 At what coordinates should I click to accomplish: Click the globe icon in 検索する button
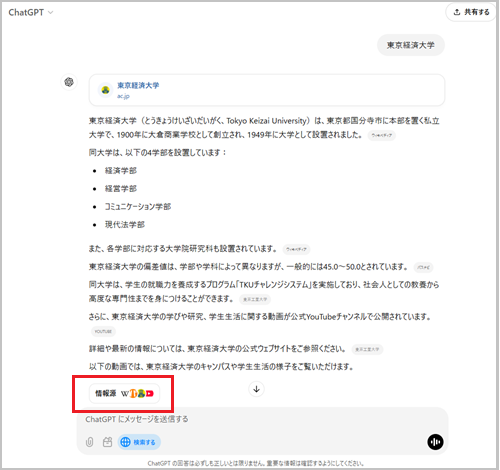click(125, 442)
